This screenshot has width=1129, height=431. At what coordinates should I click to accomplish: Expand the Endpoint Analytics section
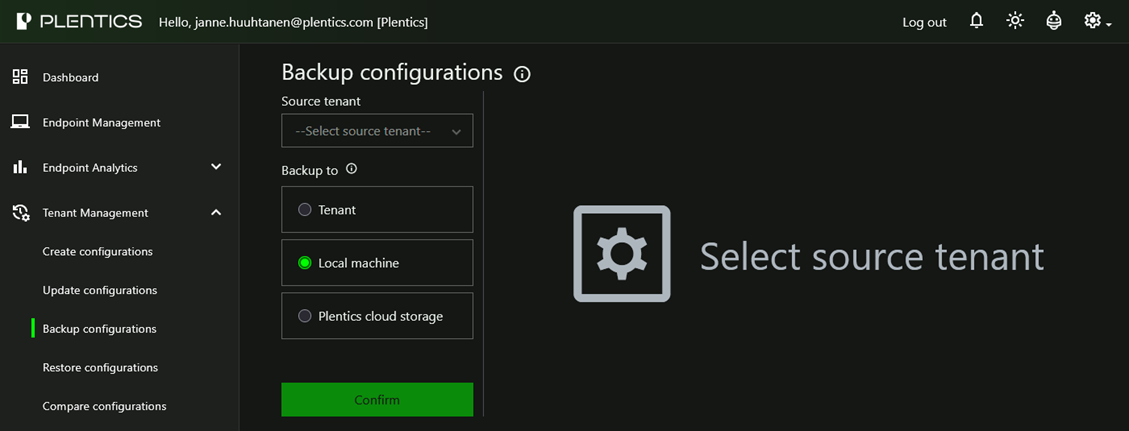coord(216,167)
